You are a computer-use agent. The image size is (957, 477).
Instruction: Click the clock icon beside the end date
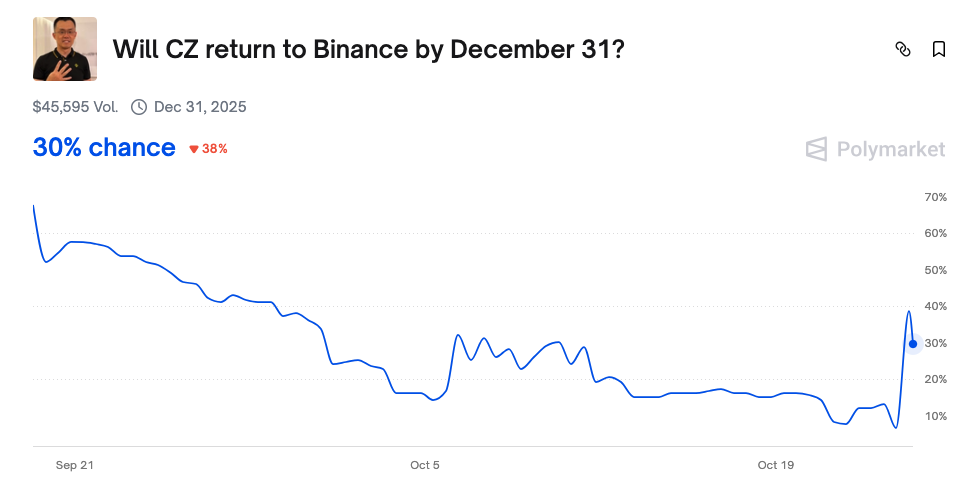[x=139, y=107]
